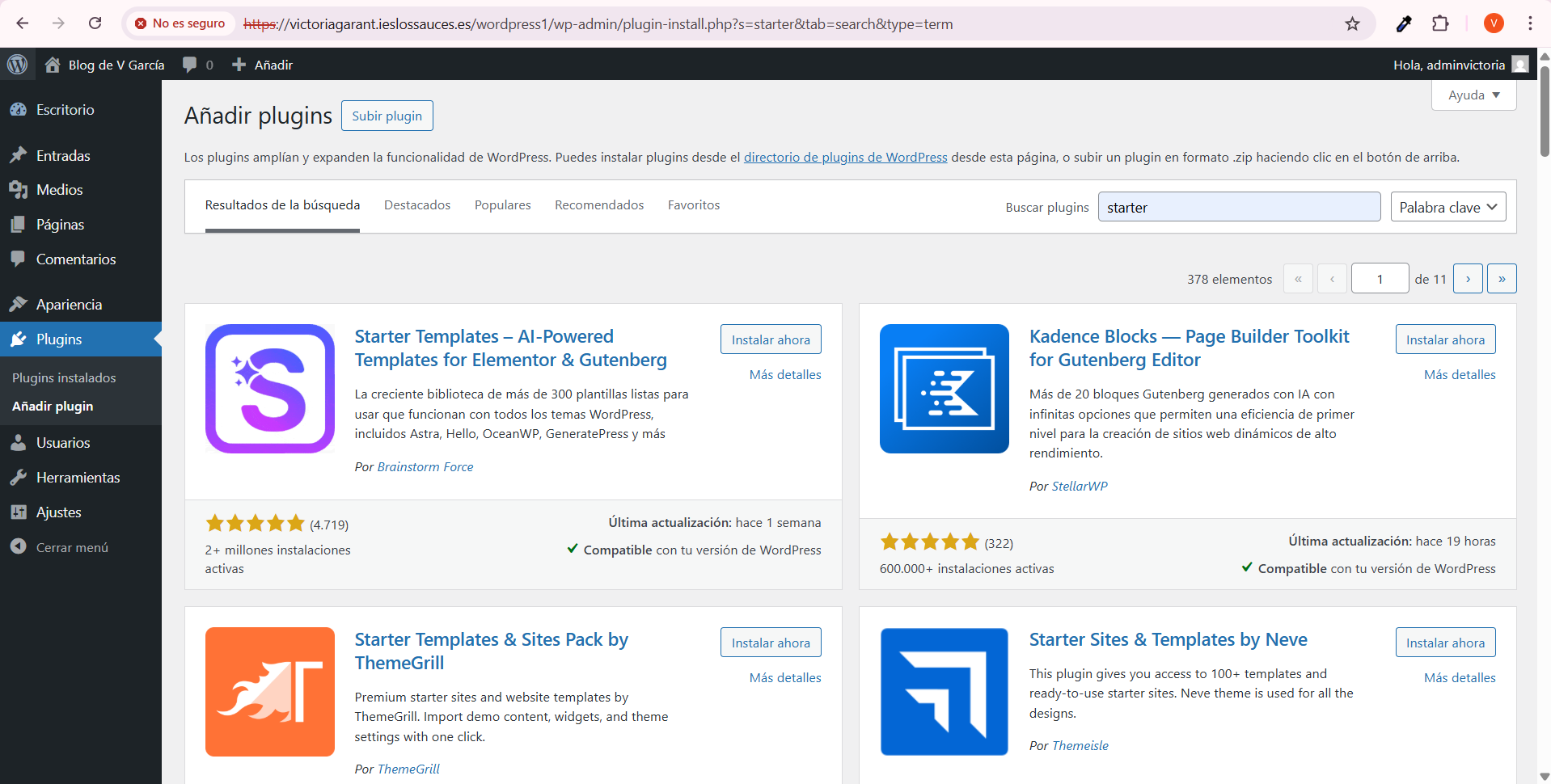Click the adminvictoria profile avatar icon
The image size is (1551, 784).
point(1520,65)
